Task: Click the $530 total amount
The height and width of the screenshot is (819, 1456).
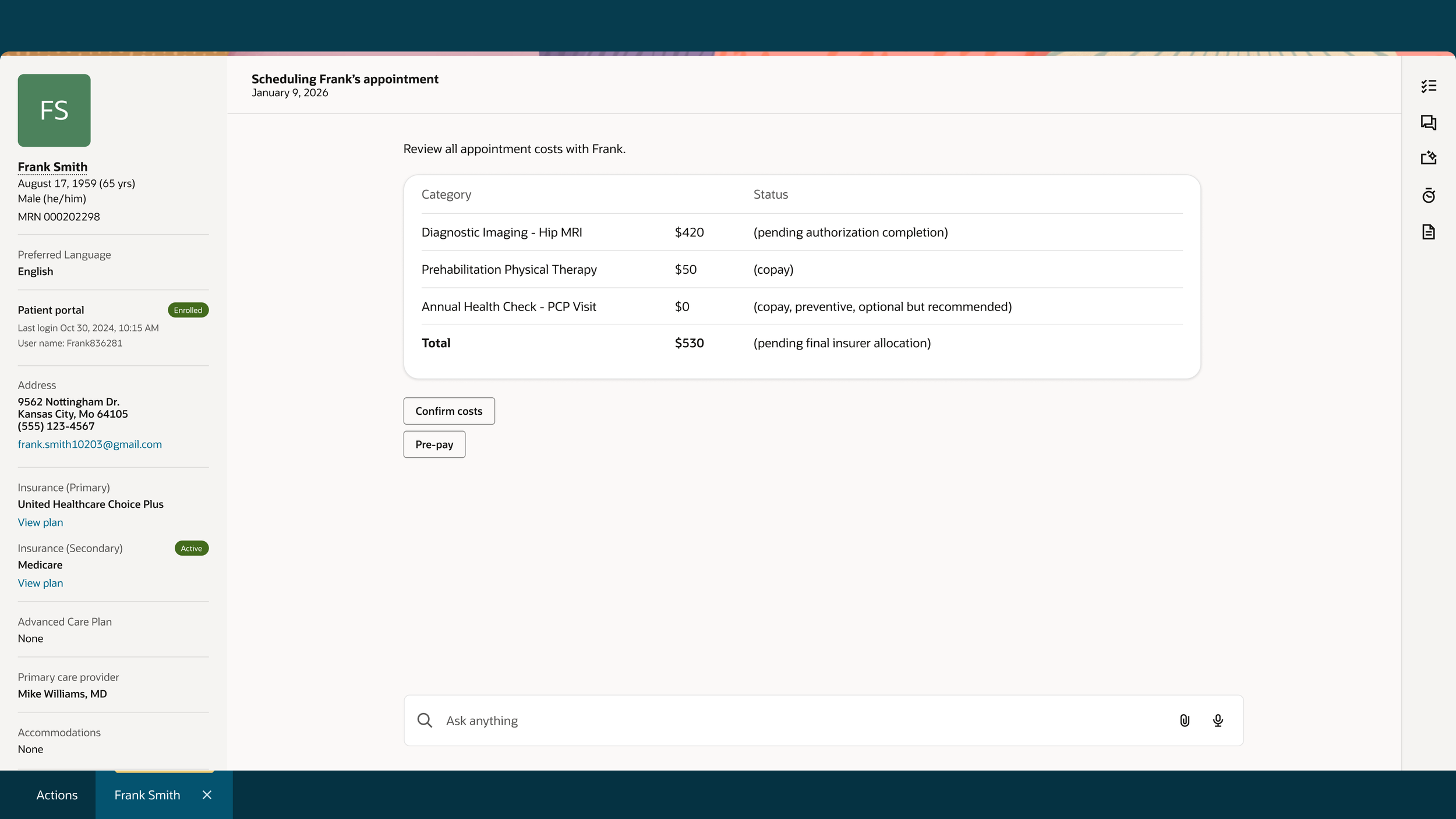Action: (689, 343)
